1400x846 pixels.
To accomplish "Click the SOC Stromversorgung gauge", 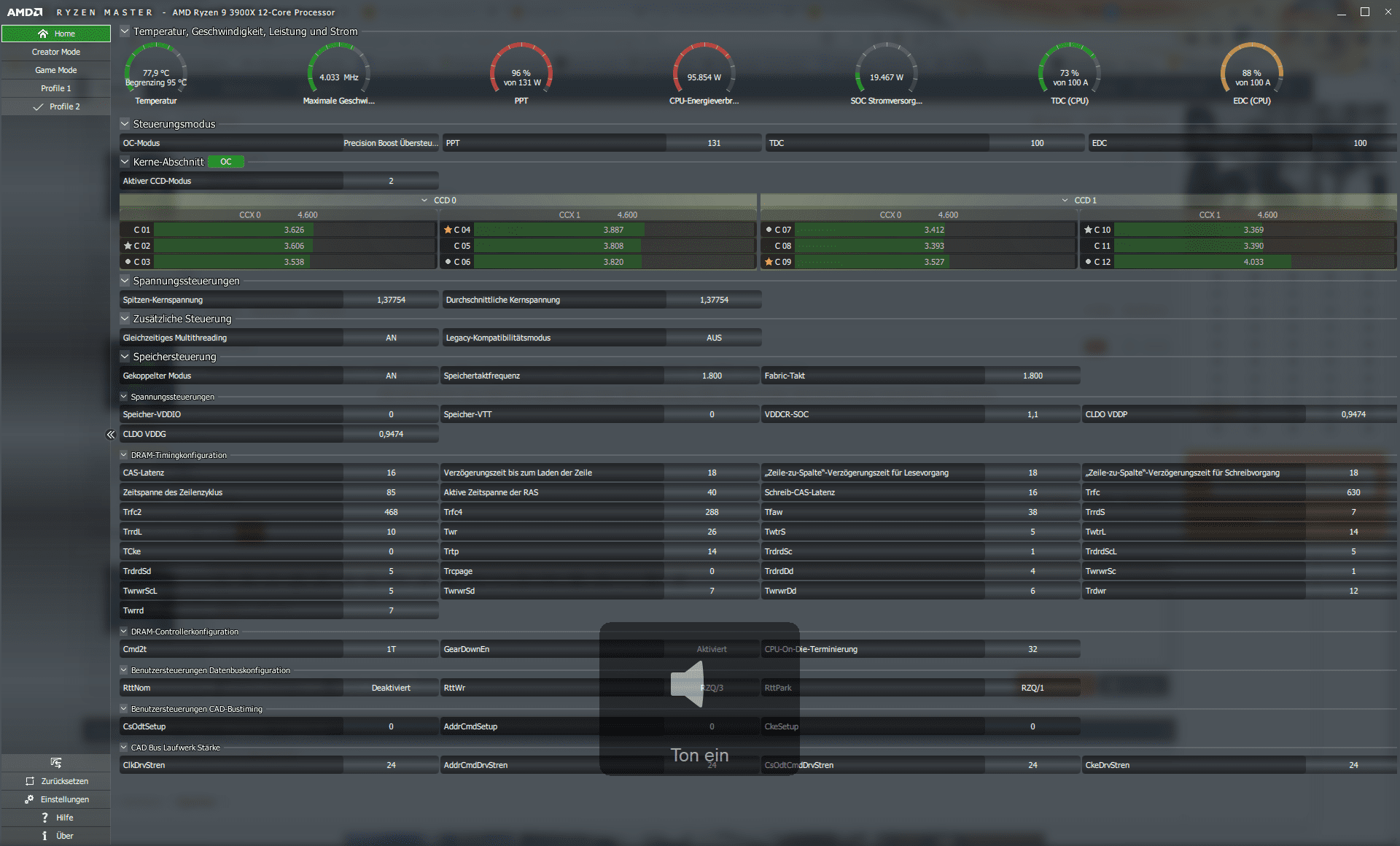I will click(x=887, y=73).
